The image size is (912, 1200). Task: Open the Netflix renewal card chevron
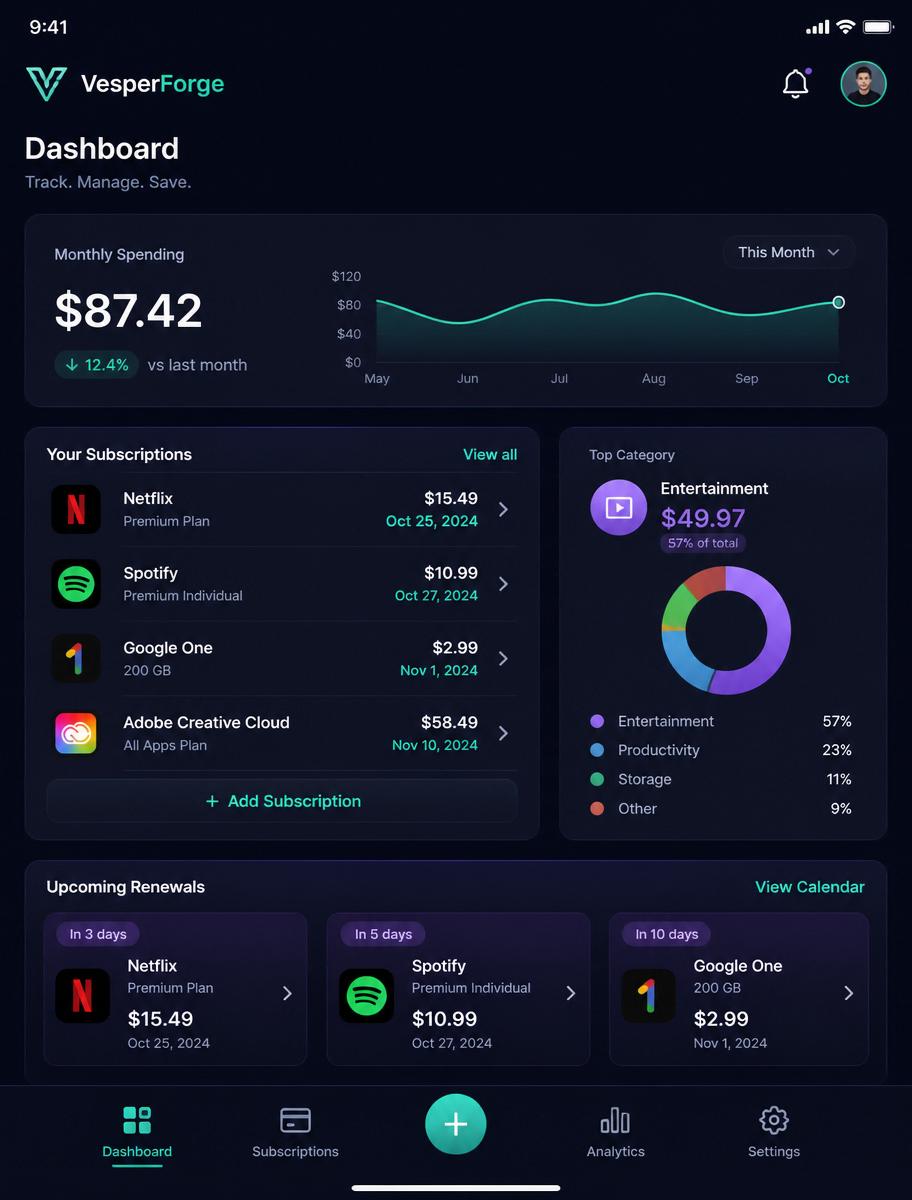[x=287, y=993]
